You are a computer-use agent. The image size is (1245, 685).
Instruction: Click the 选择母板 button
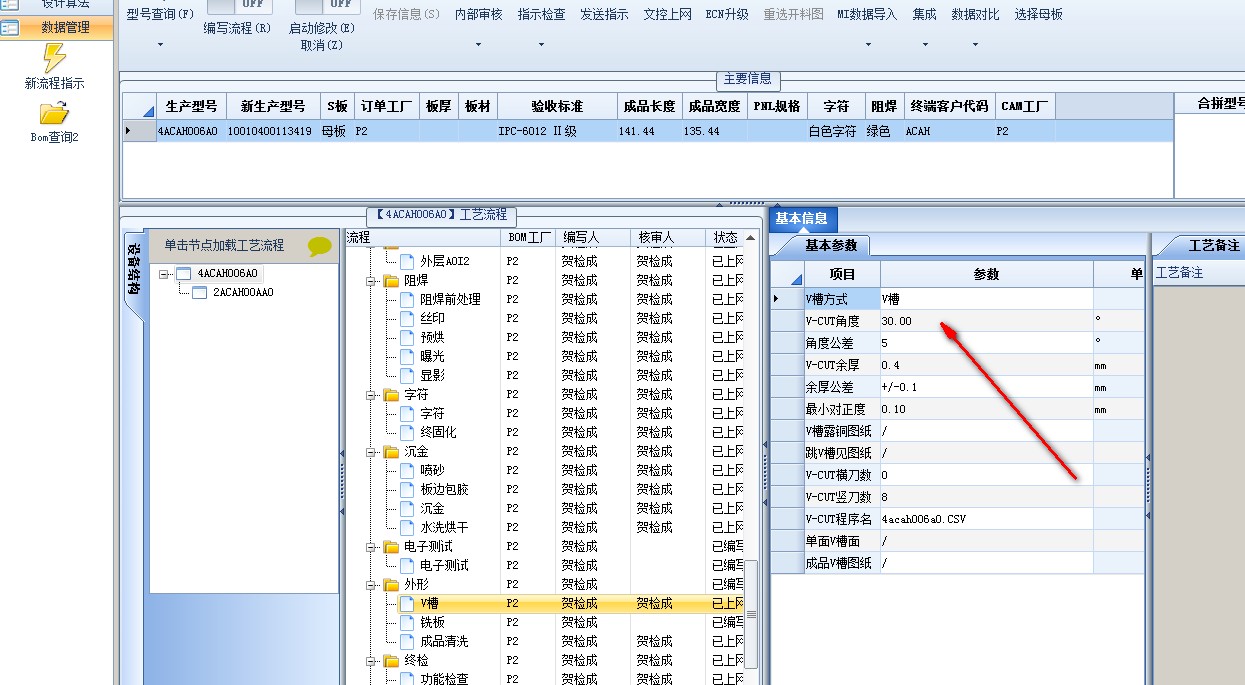1038,14
